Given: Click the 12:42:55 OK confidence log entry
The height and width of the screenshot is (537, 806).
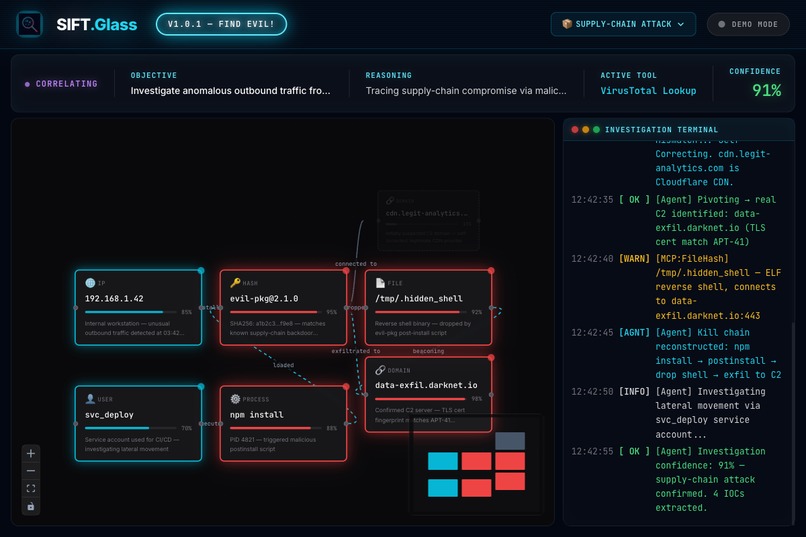Looking at the screenshot, I should 676,479.
